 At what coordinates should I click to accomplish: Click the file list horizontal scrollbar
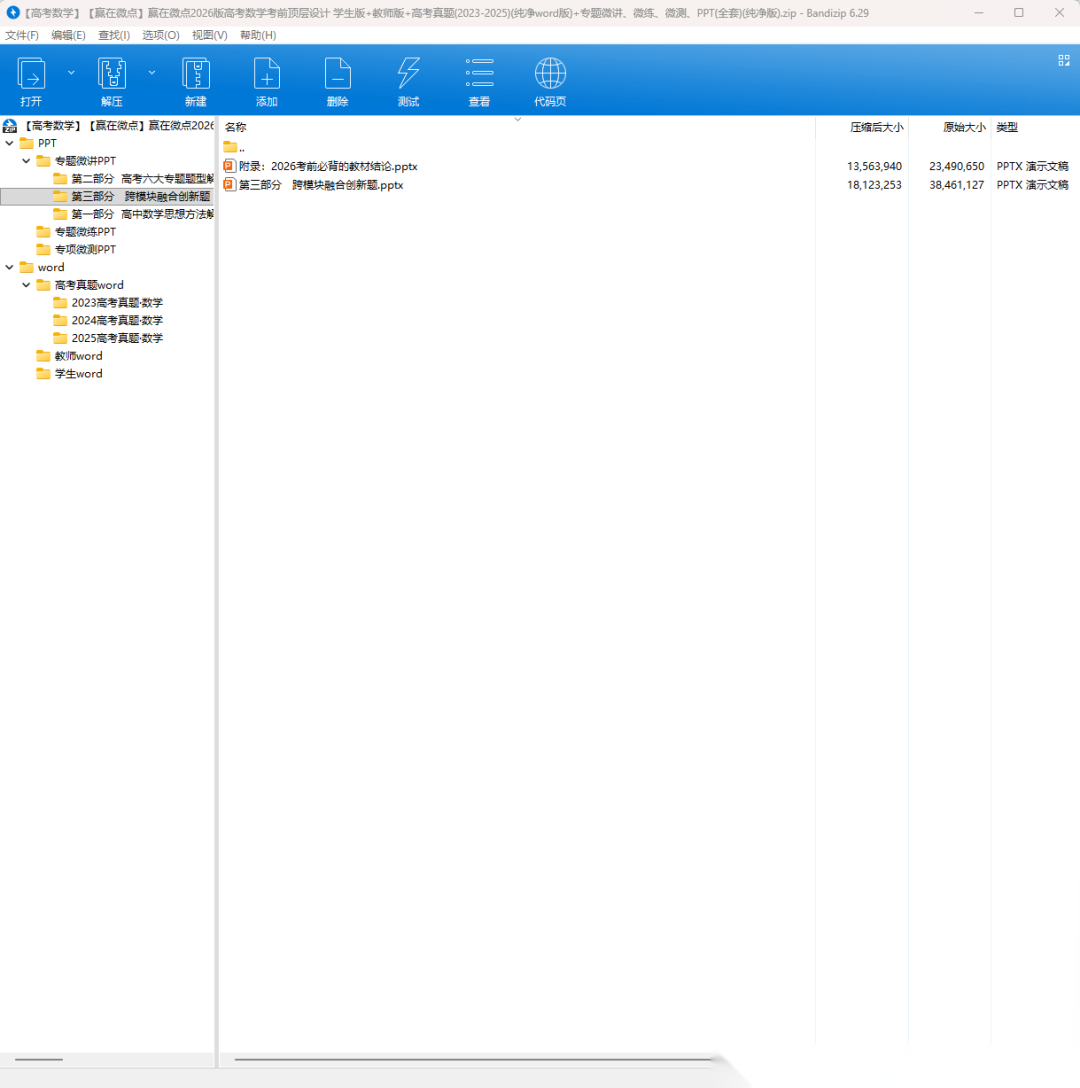coord(470,1059)
